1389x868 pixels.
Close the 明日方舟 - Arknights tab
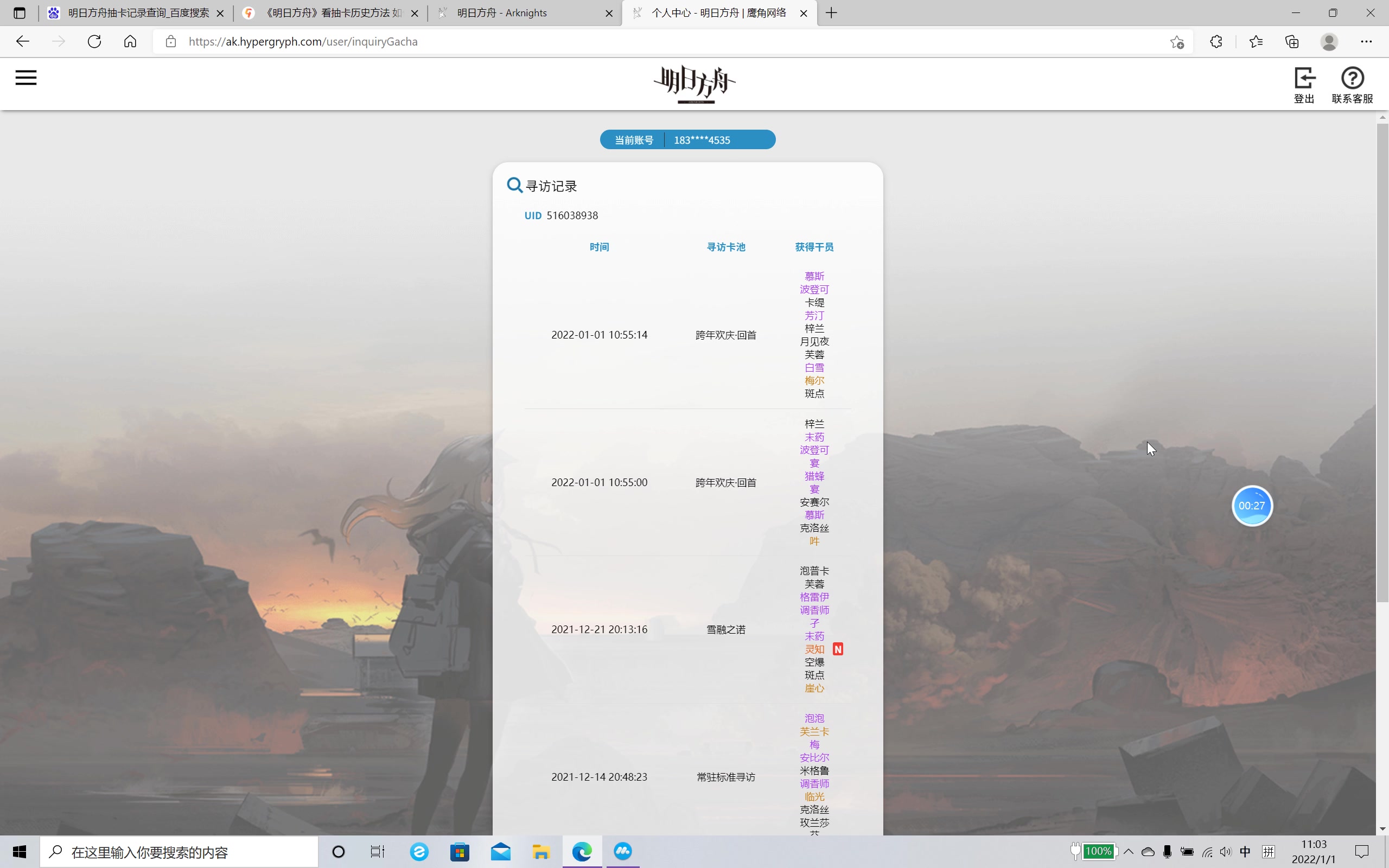609,13
